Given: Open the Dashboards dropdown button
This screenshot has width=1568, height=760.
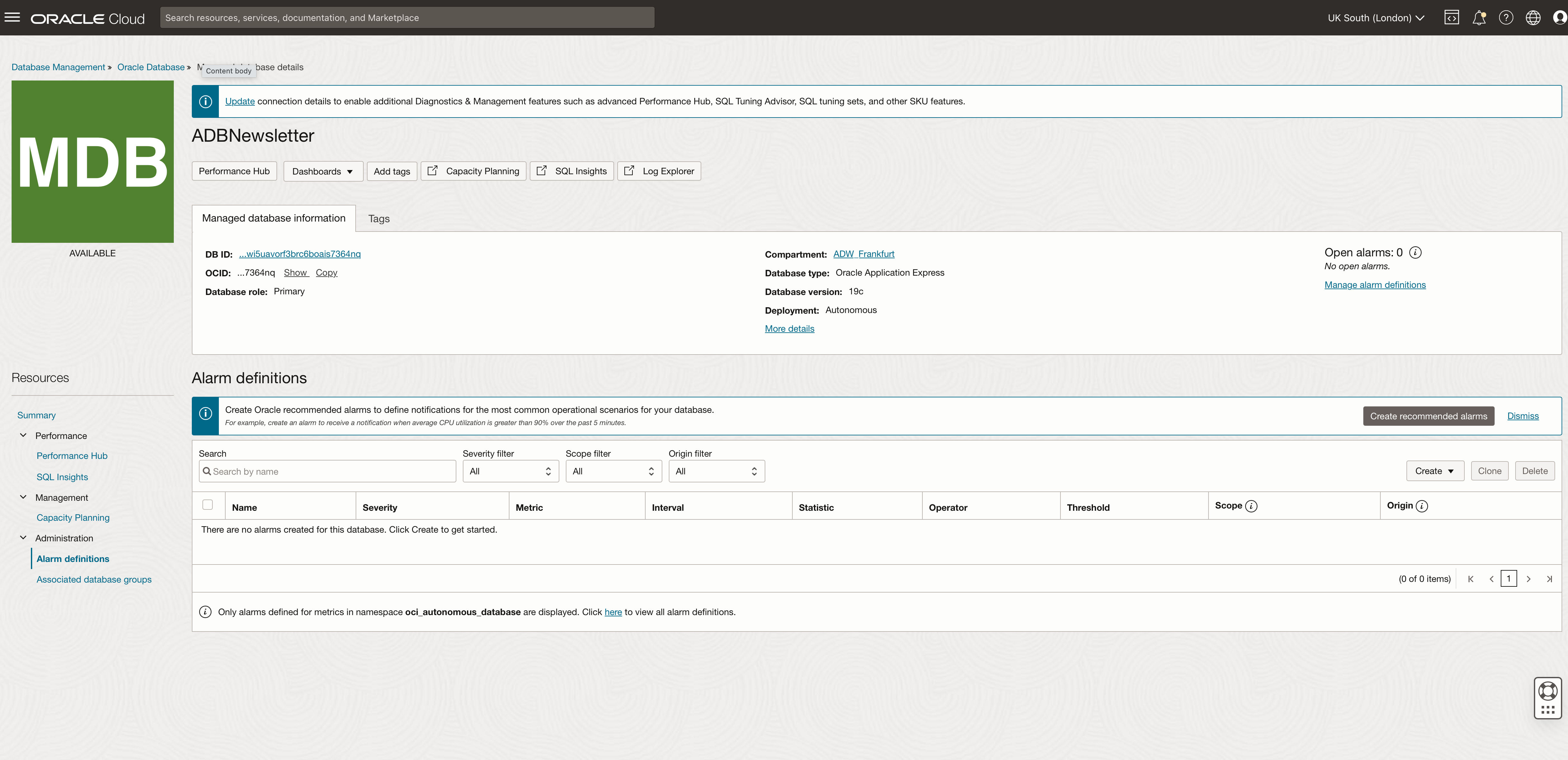Looking at the screenshot, I should tap(322, 171).
